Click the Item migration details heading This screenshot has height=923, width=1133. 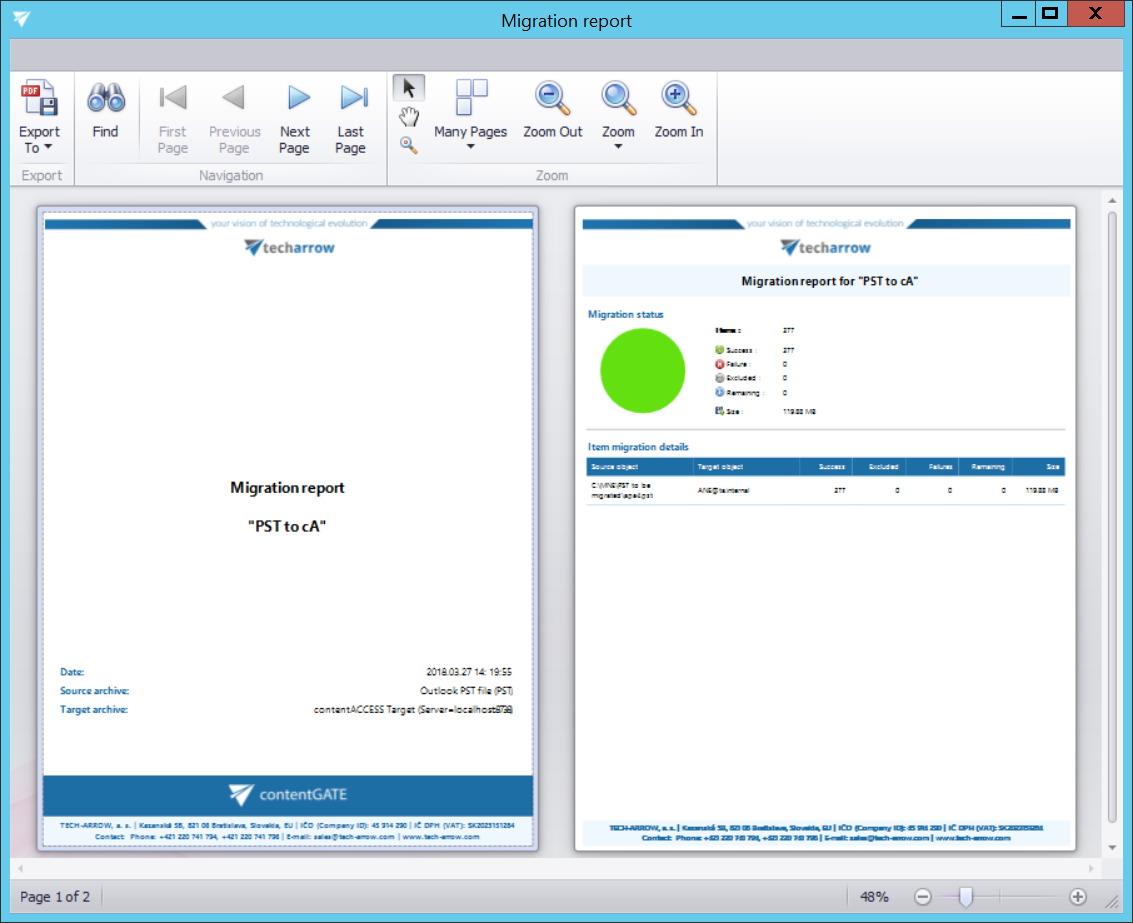click(x=638, y=447)
